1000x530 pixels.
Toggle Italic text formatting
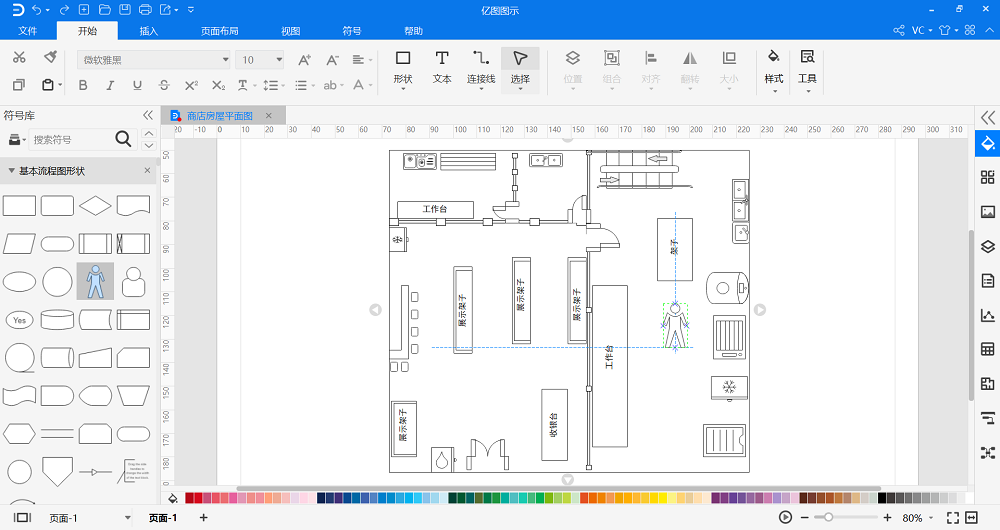click(x=111, y=85)
